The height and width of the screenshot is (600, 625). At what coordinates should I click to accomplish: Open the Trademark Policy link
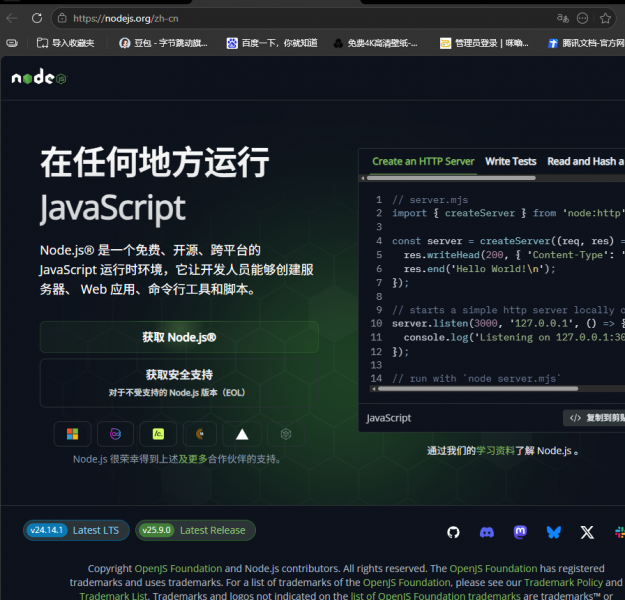click(563, 582)
